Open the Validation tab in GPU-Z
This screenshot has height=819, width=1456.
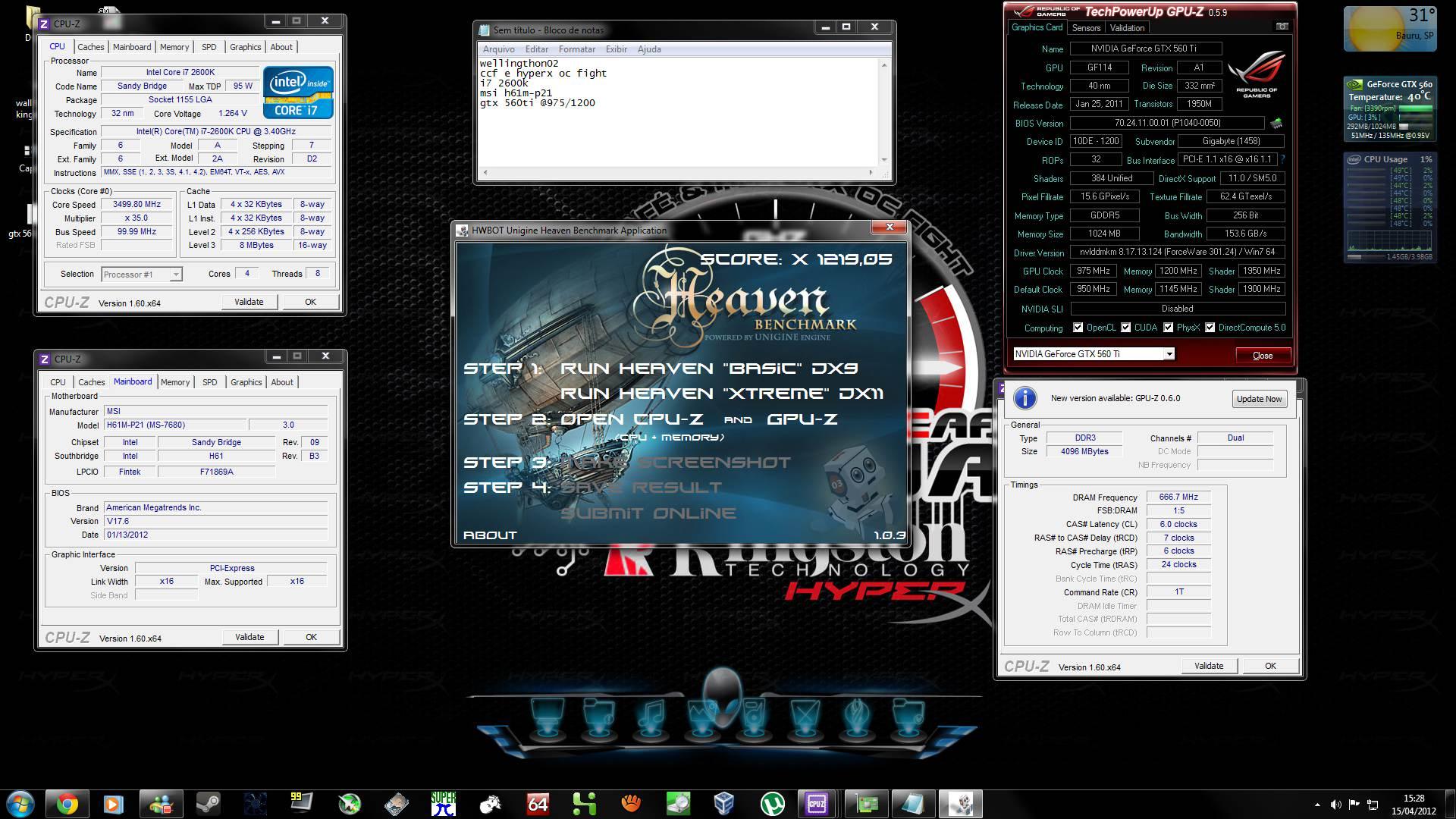[x=1127, y=28]
